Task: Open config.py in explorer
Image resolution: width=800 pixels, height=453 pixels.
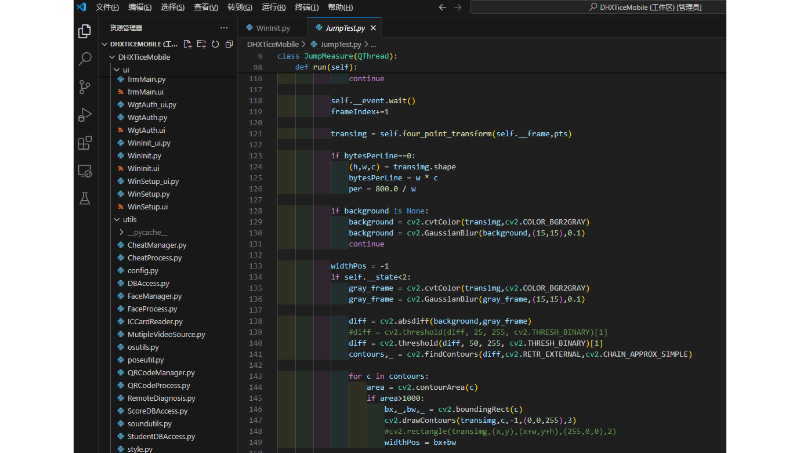Action: click(x=143, y=270)
